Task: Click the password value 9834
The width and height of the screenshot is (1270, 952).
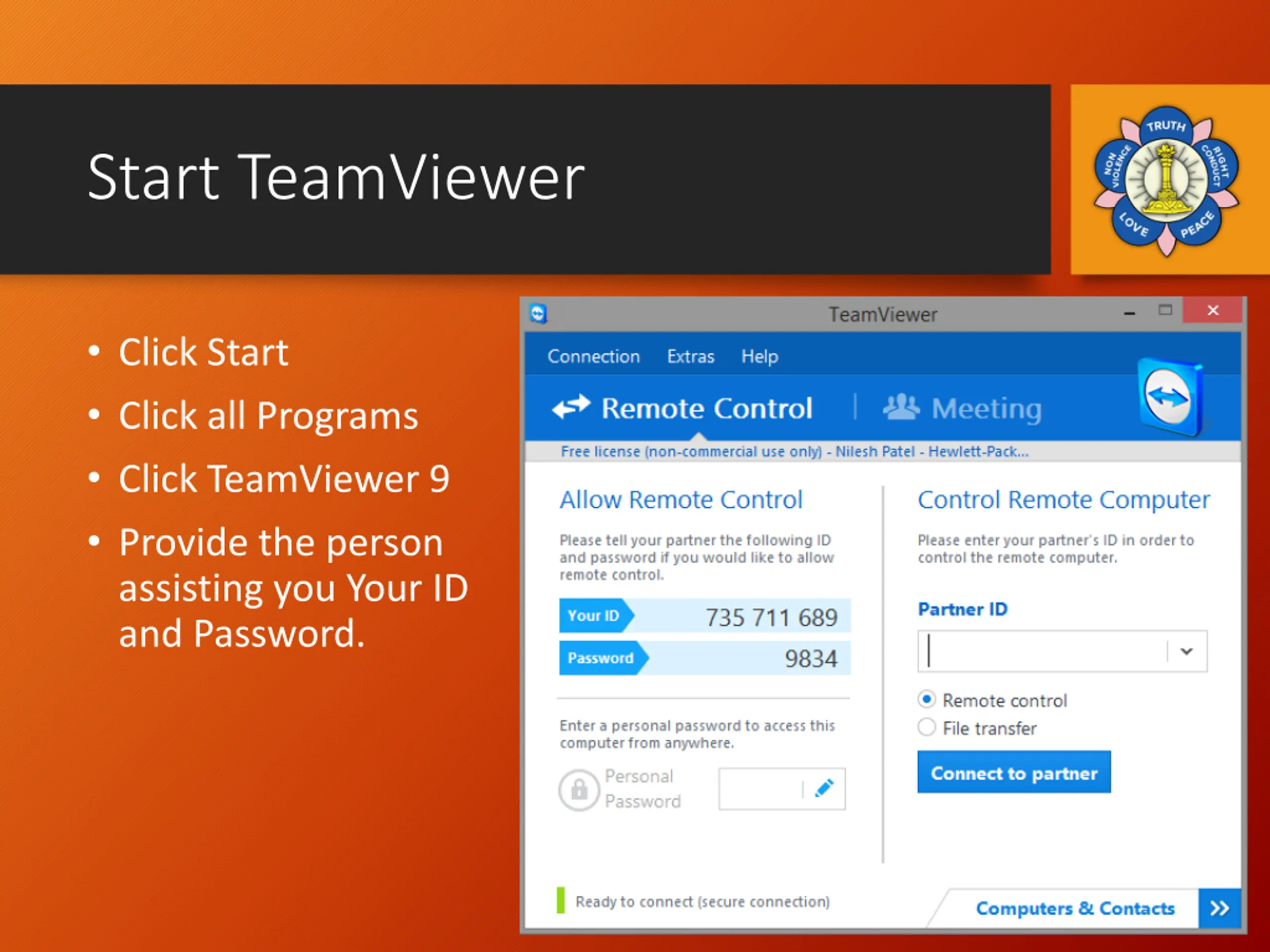Action: tap(811, 659)
